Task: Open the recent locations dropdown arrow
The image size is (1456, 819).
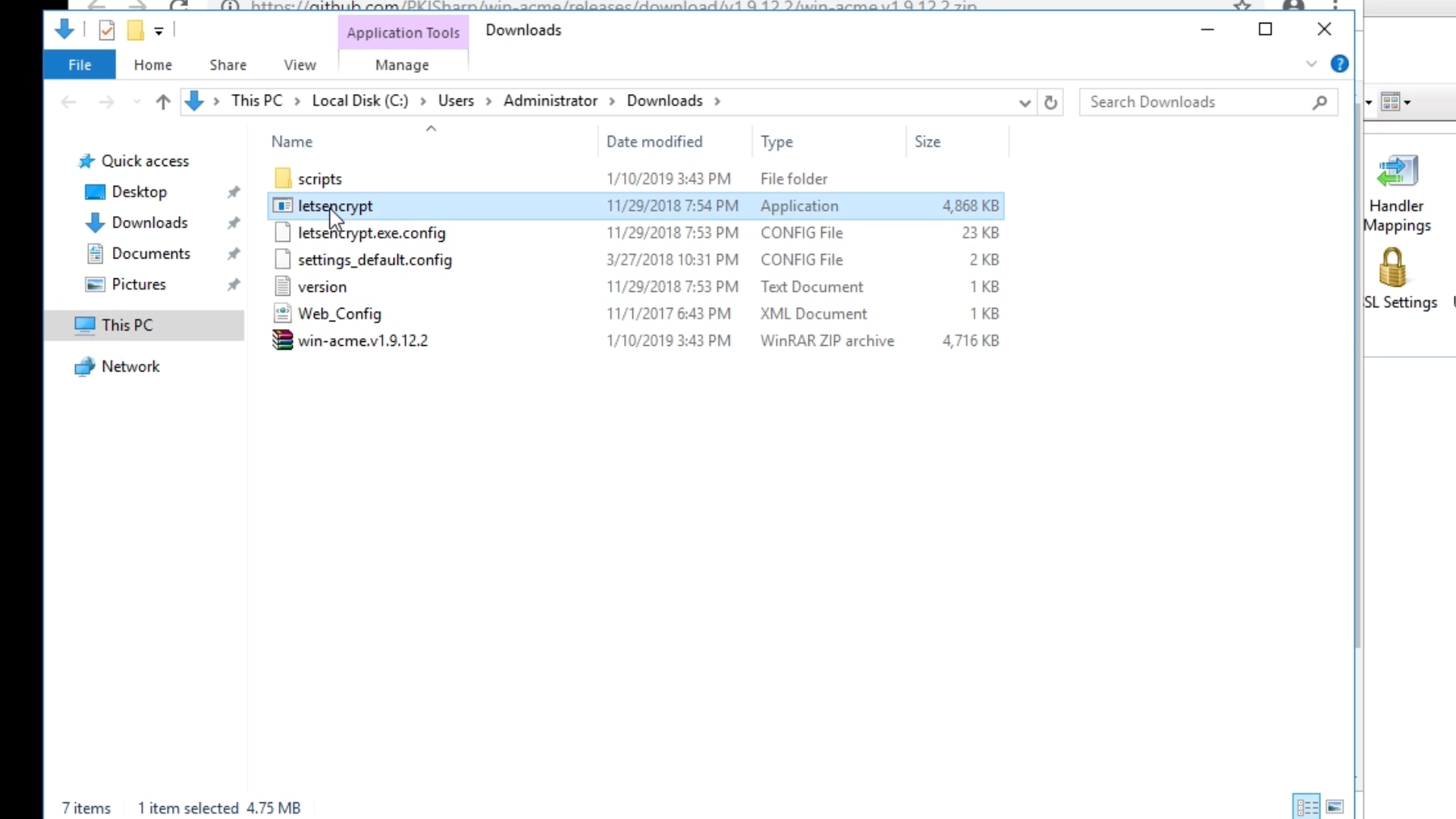Action: click(136, 102)
